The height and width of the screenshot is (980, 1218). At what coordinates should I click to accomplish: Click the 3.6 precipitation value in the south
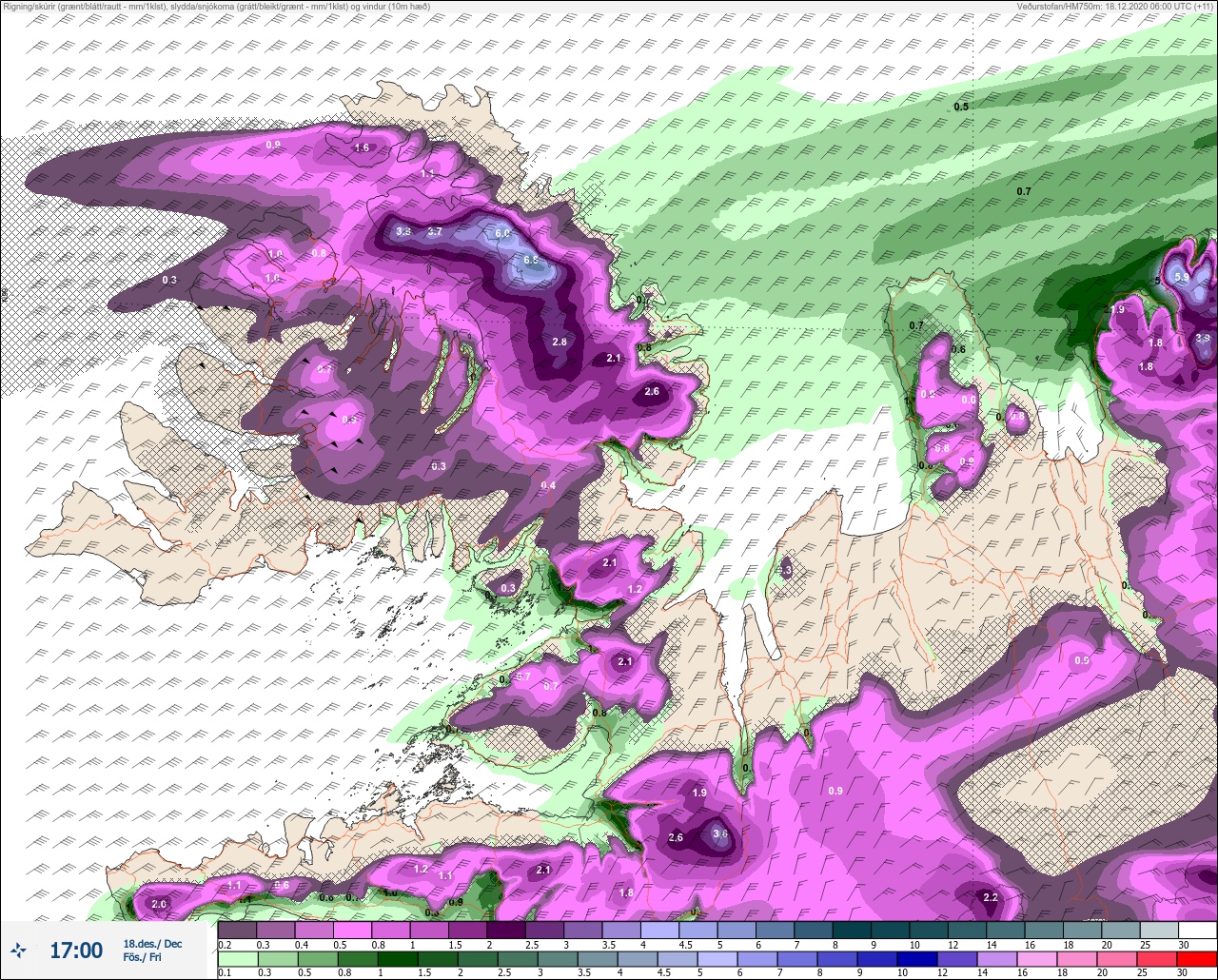click(x=720, y=834)
